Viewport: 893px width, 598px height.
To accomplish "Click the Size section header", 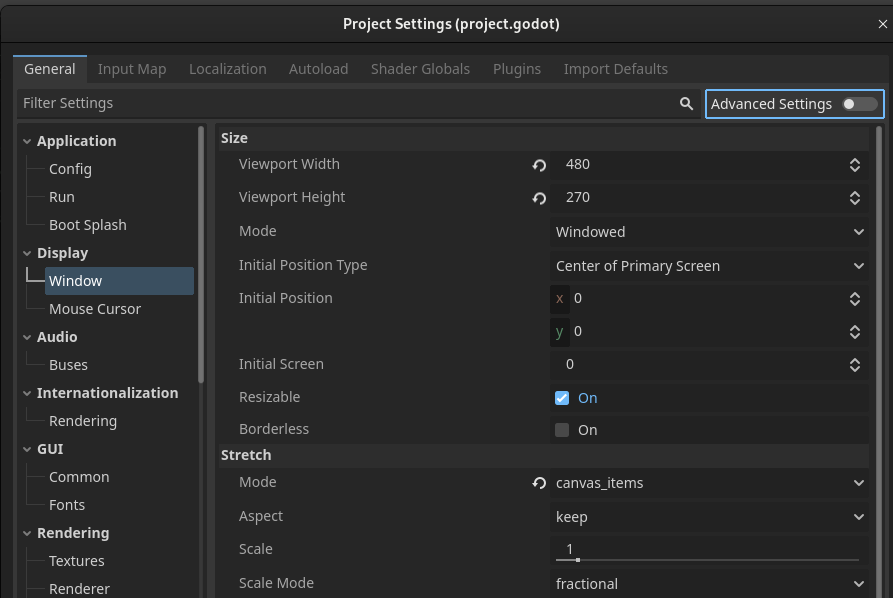I will (544, 138).
